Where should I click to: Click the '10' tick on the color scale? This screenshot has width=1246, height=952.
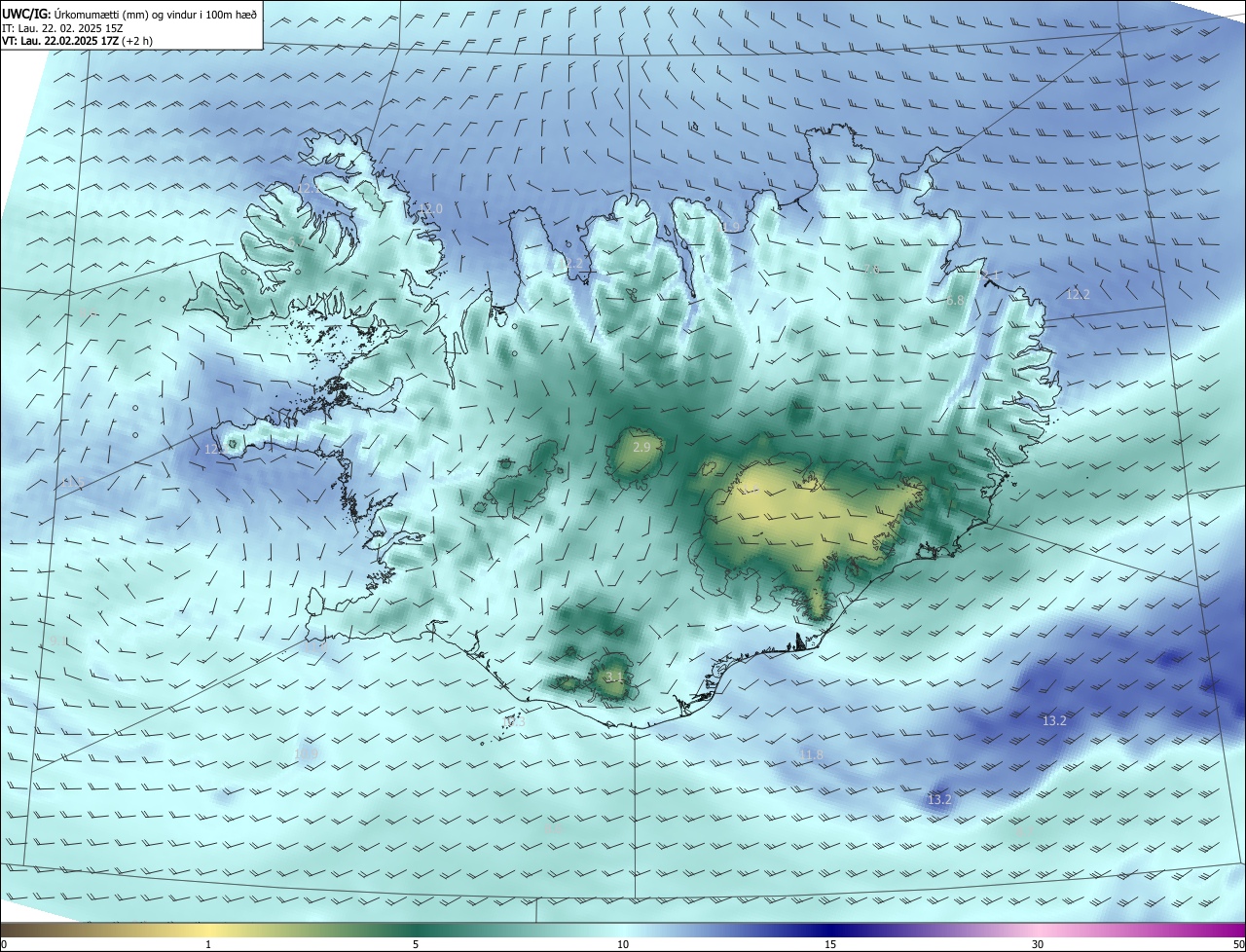623,944
